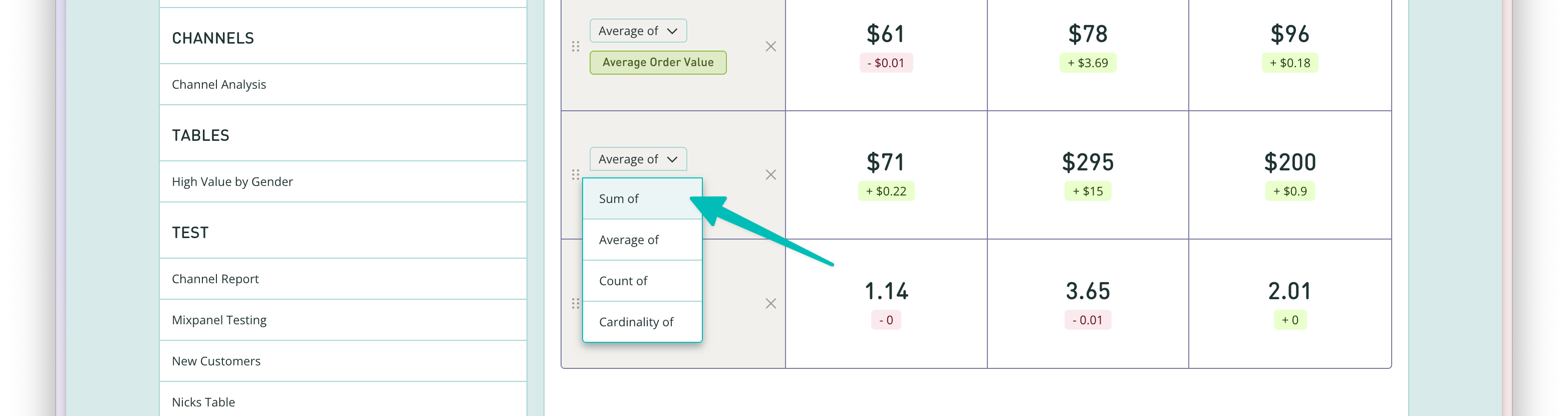The height and width of the screenshot is (416, 1568).
Task: Click the drag handle of second metric row
Action: point(575,175)
